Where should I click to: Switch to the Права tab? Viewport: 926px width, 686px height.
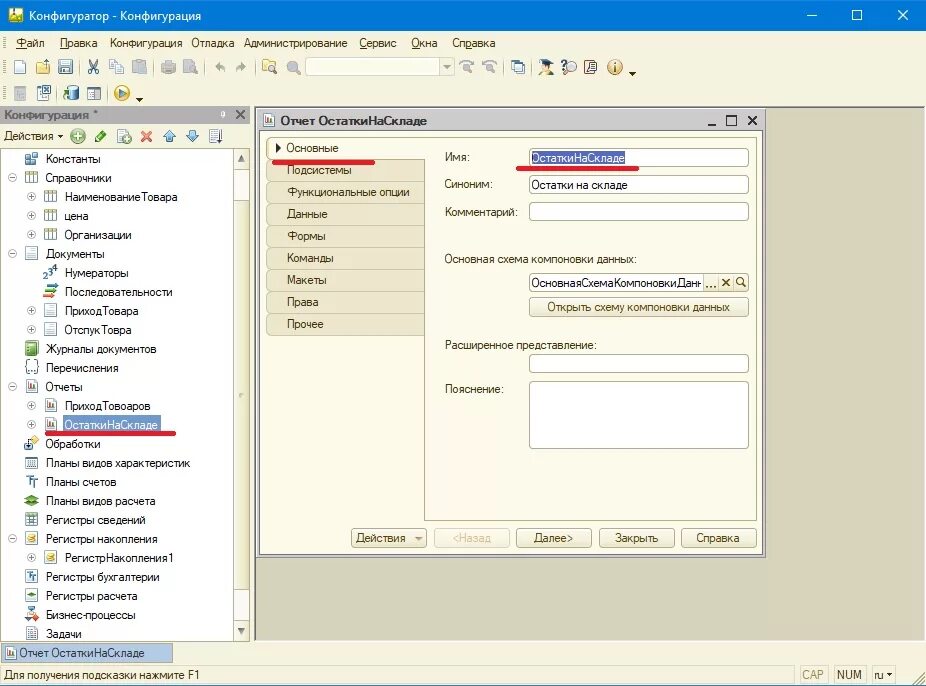[345, 302]
